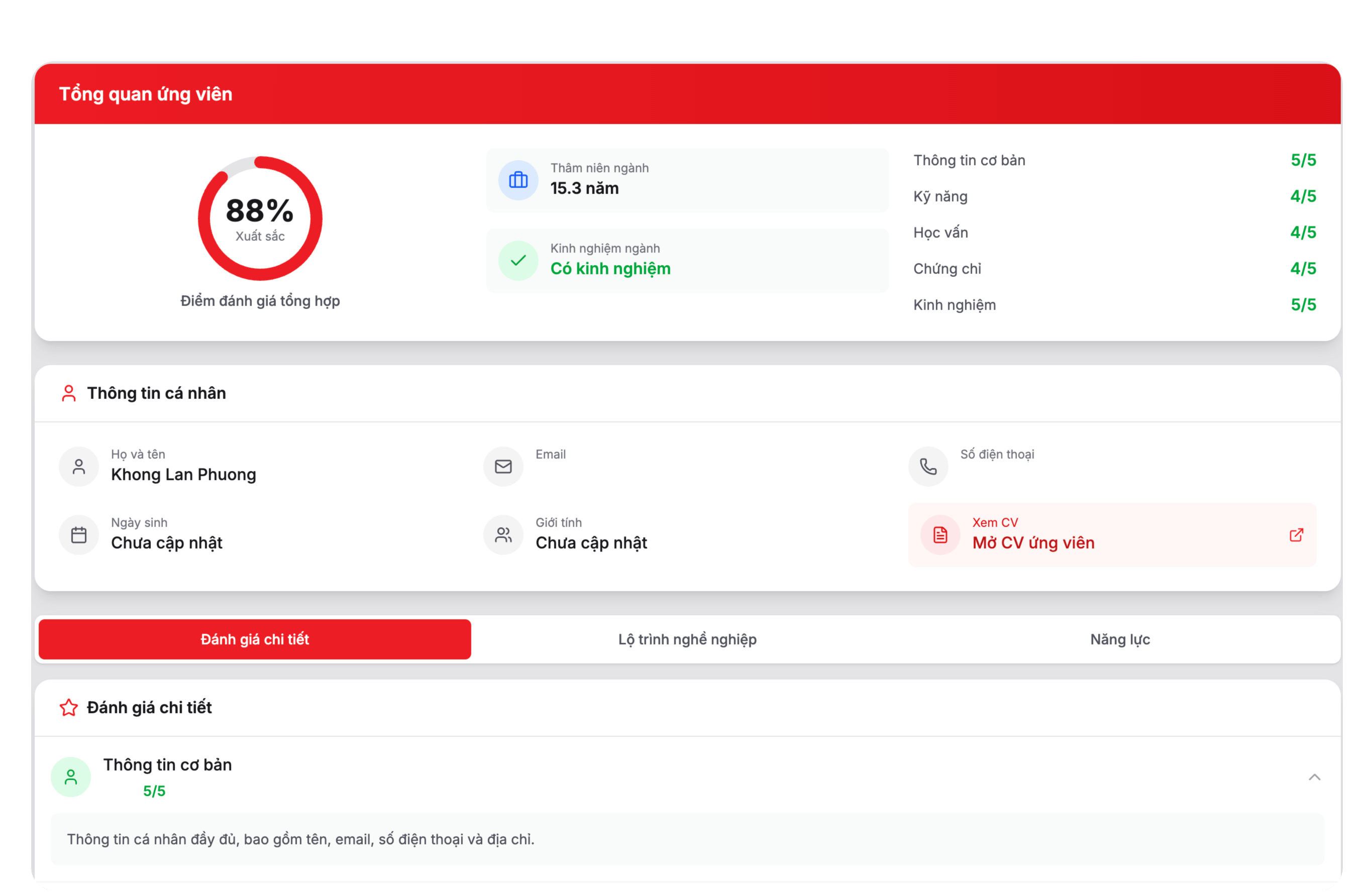The image size is (1372, 892).
Task: Click the green checkmark icon for Kinh nghiệm ngành
Action: point(517,261)
